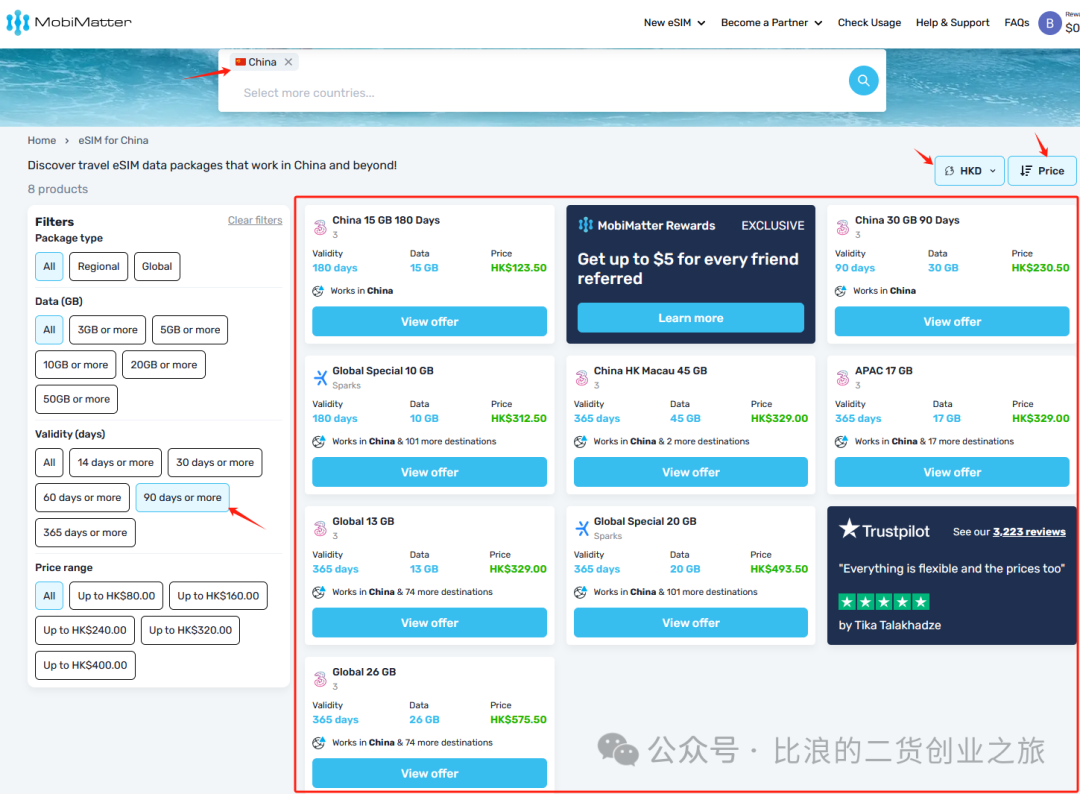The width and height of the screenshot is (1080, 794).
Task: Open the FAQs page
Action: [1017, 23]
